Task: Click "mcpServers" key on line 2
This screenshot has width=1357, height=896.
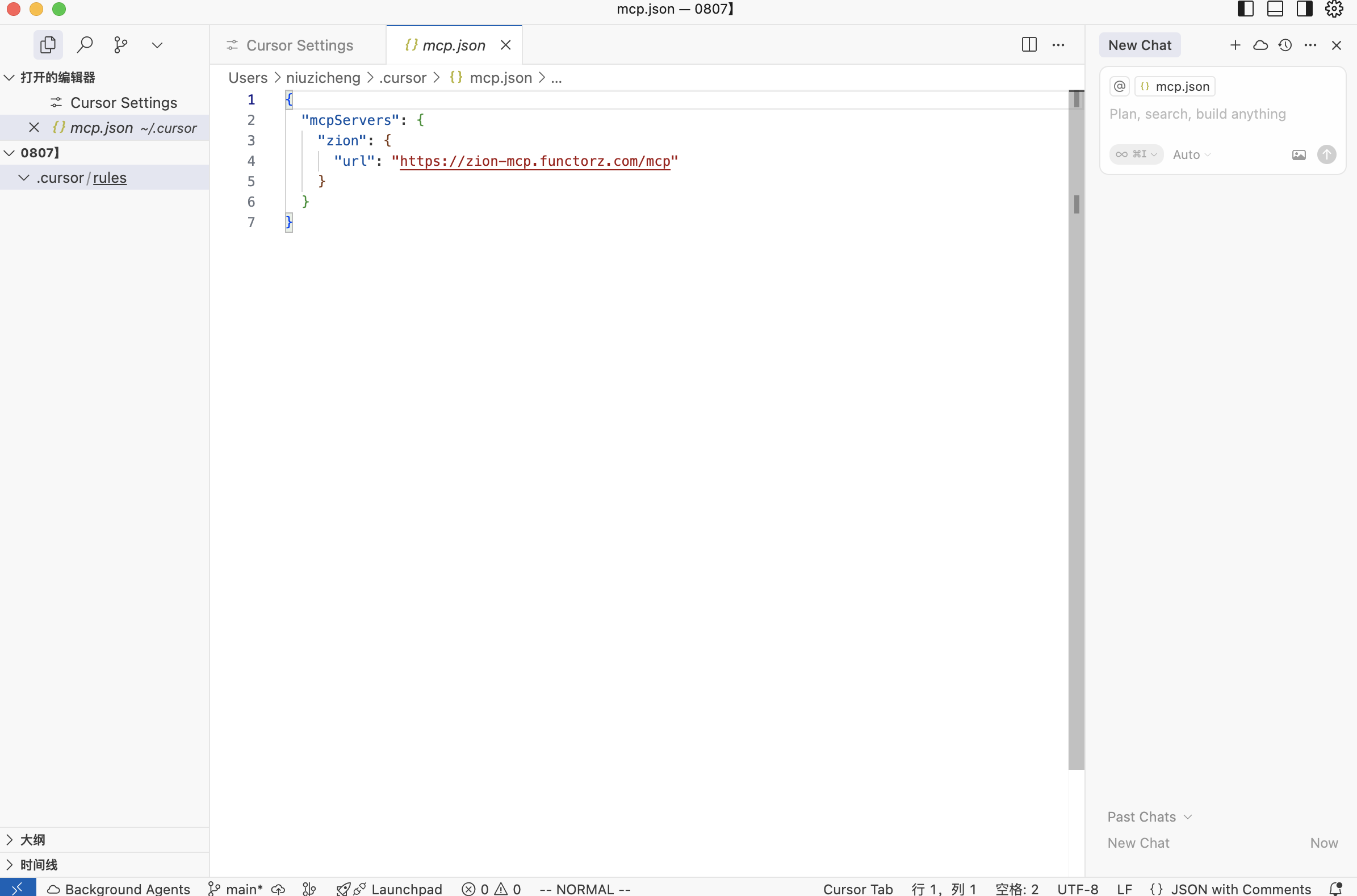Action: [x=350, y=120]
